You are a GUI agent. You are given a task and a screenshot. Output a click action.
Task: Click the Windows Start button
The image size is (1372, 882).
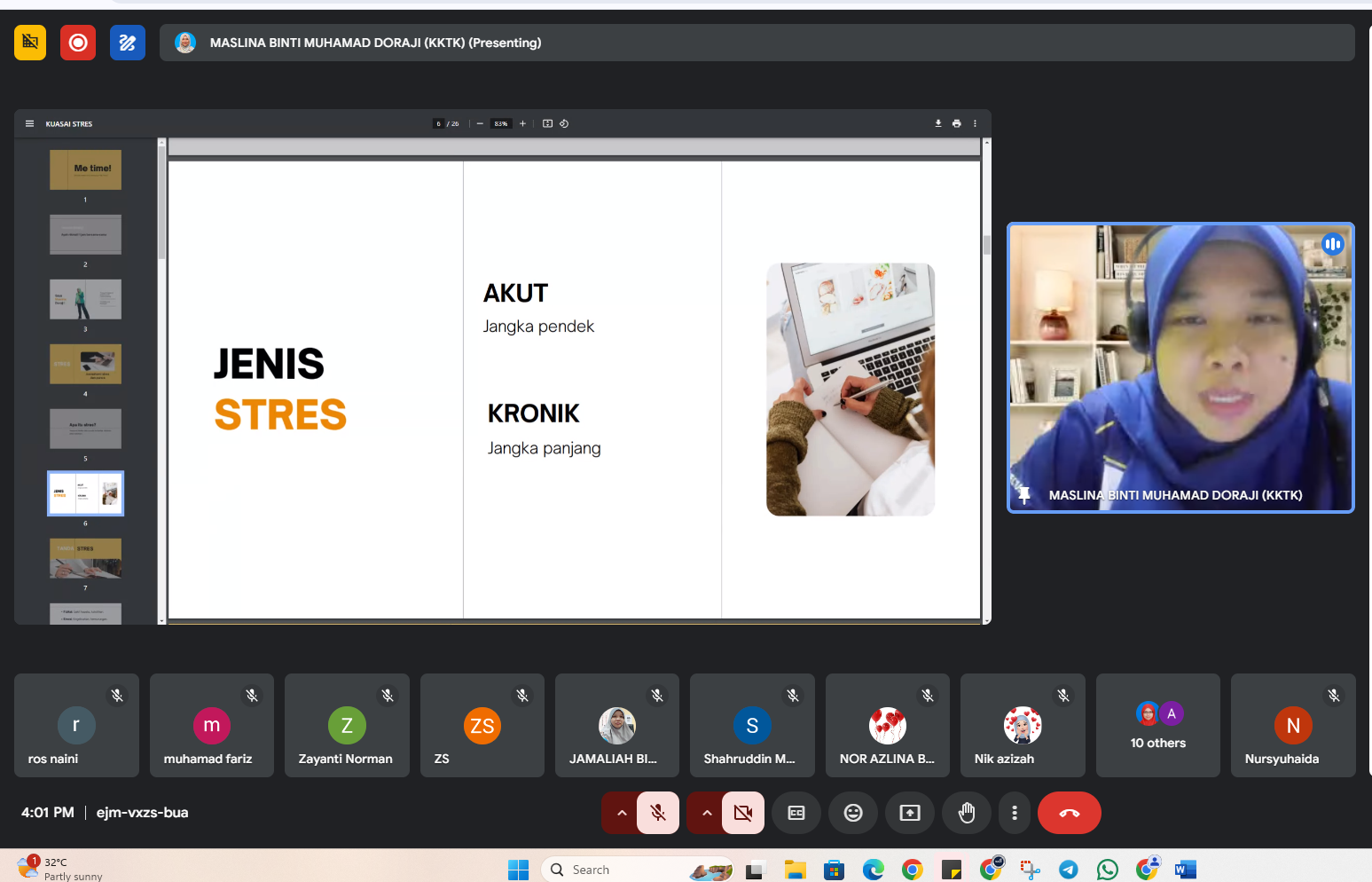pyautogui.click(x=518, y=870)
